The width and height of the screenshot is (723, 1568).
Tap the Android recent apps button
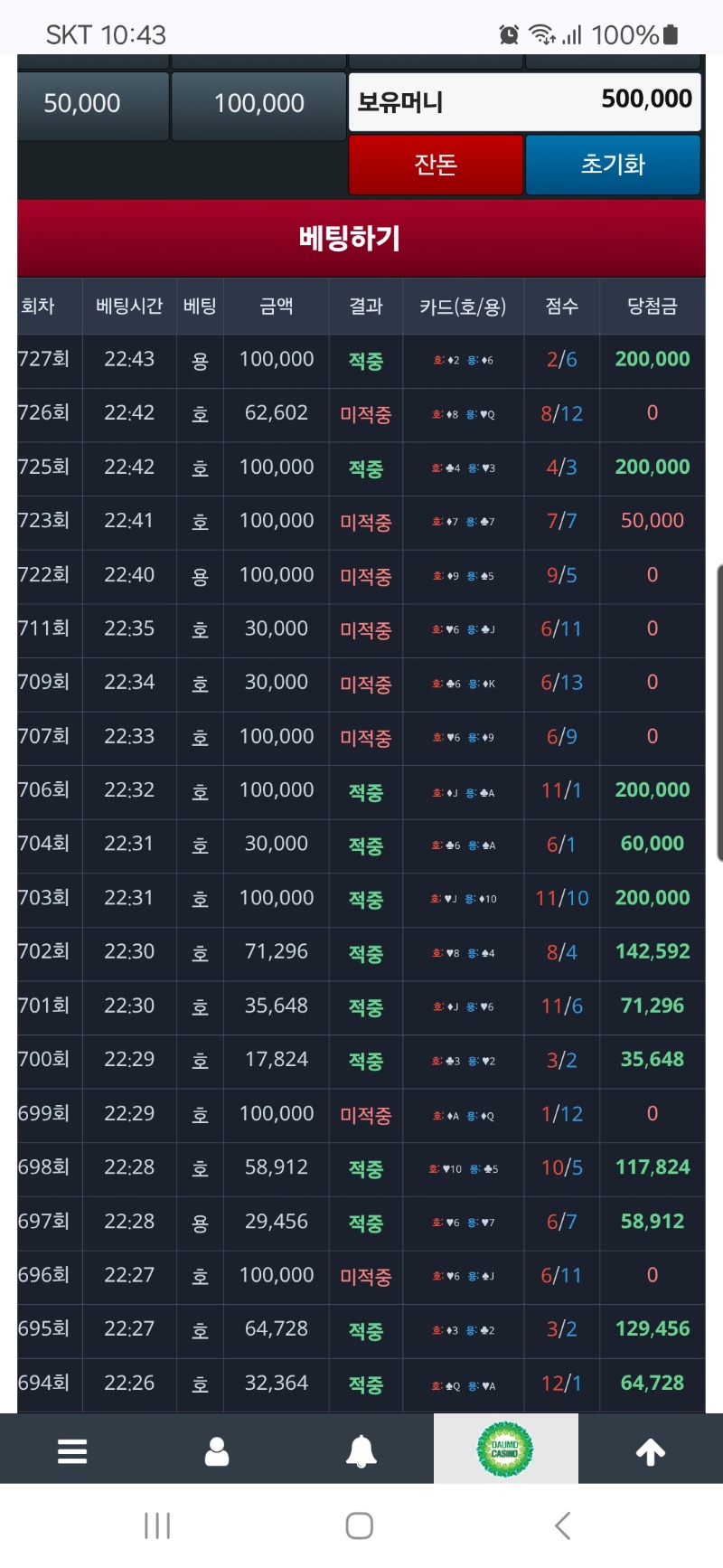(x=157, y=1525)
